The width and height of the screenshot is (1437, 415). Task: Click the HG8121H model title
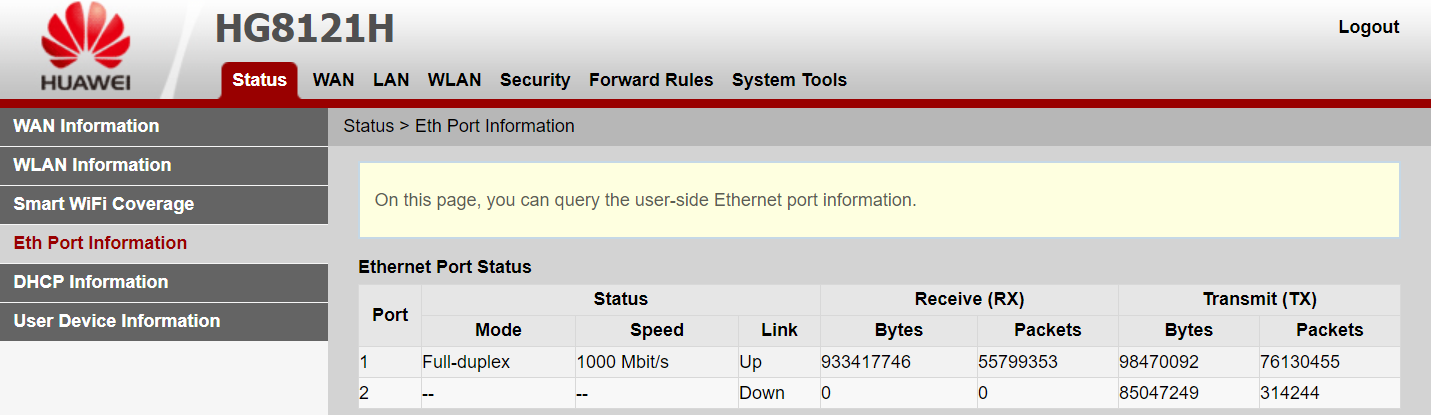tap(304, 30)
